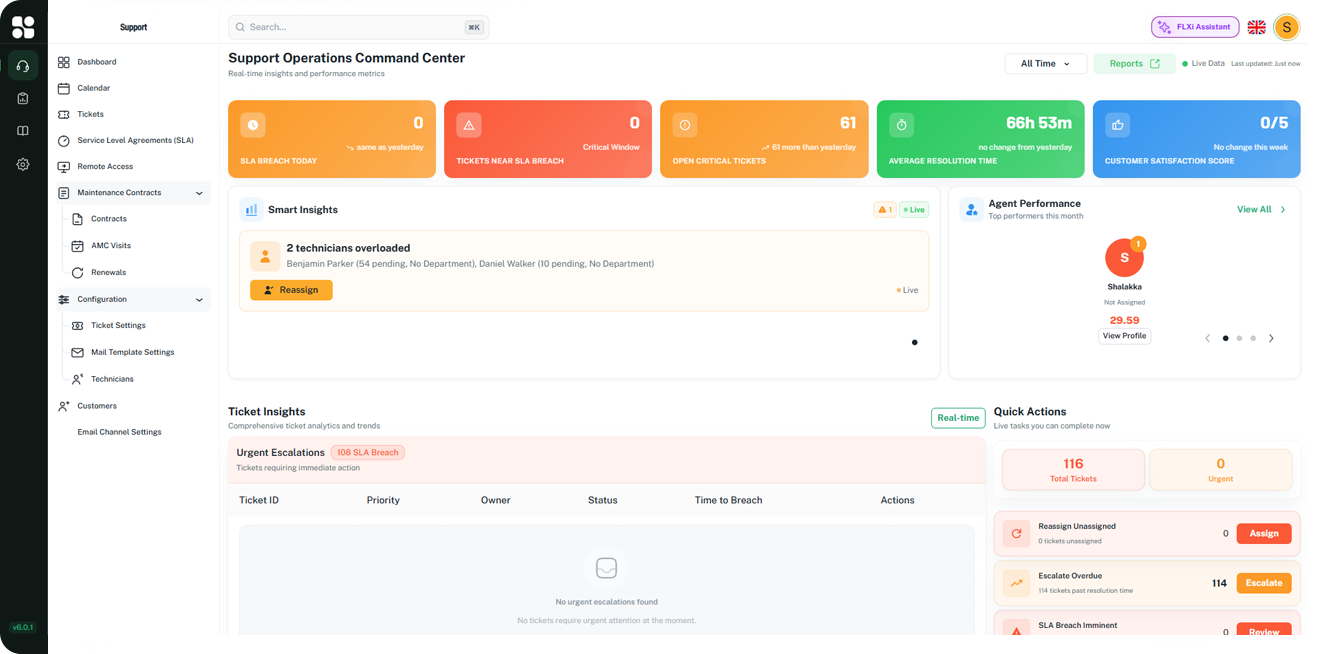Click the clipboard icon in the left rail
Viewport: 1319px width, 654px height.
tap(23, 98)
